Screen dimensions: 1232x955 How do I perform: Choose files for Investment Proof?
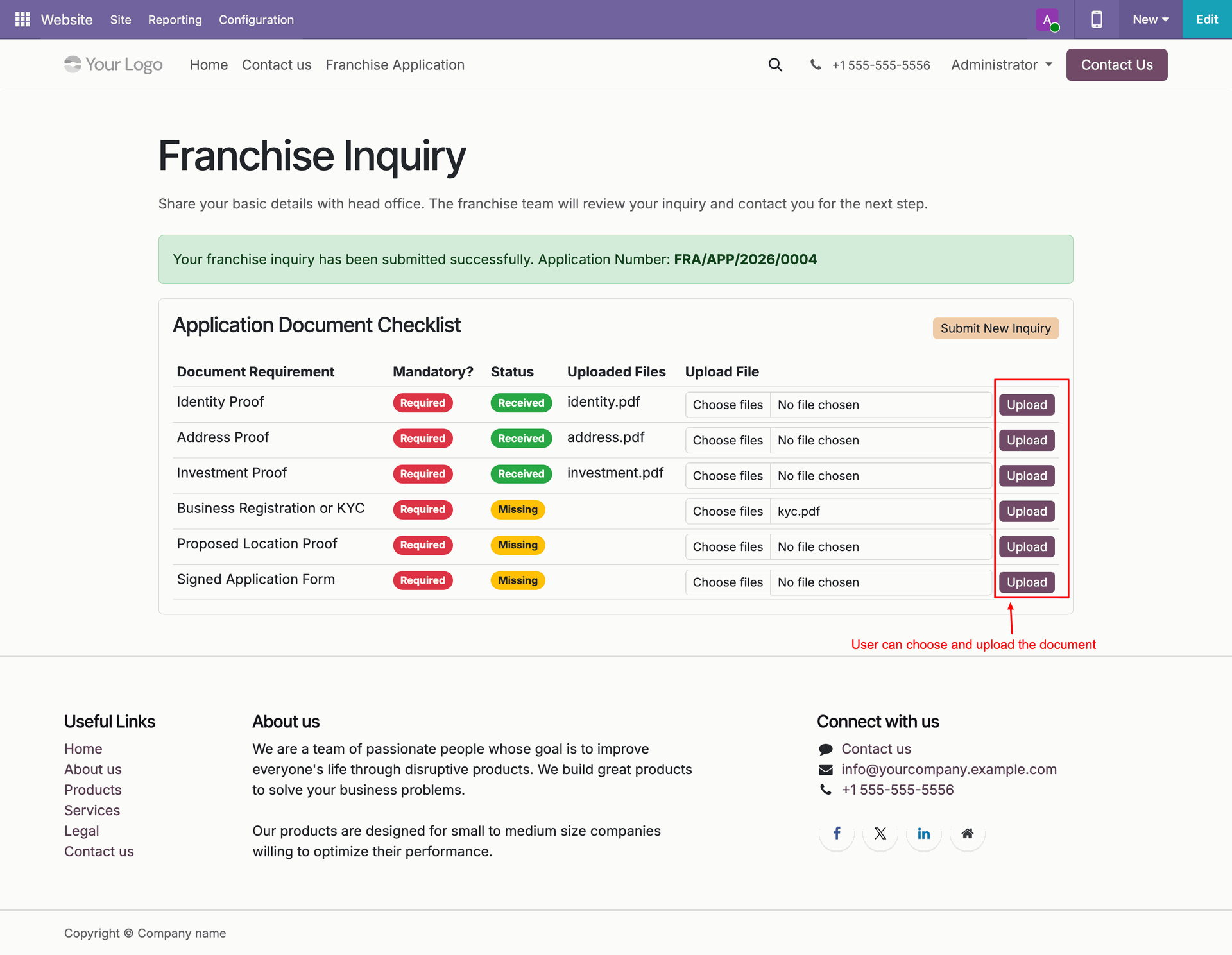728,476
